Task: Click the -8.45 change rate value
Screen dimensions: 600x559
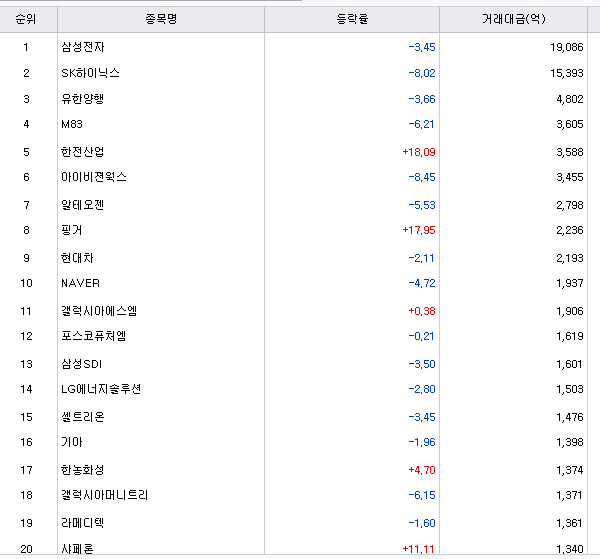Action: pos(422,177)
